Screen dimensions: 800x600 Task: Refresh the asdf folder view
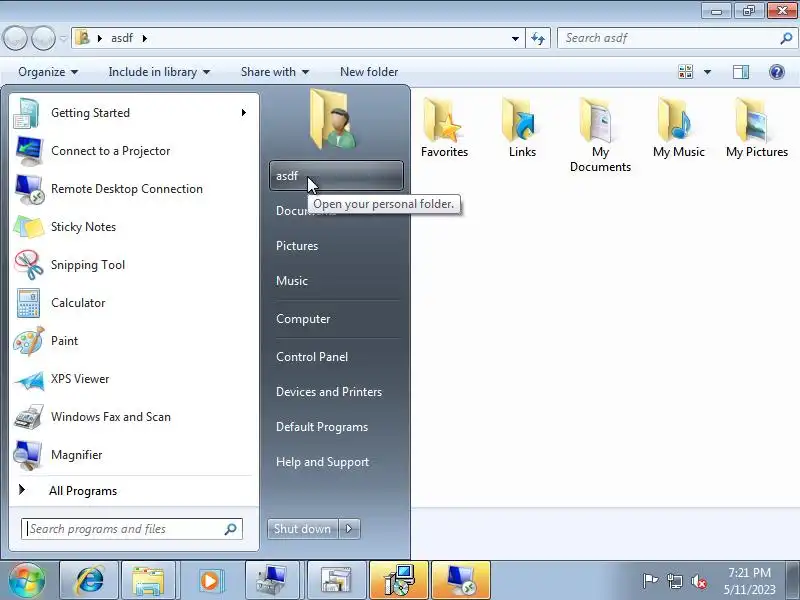click(538, 38)
